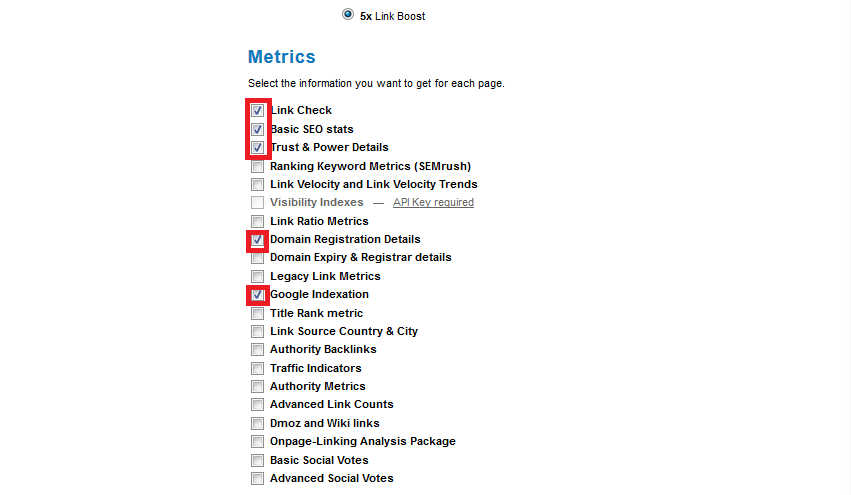
Task: Enable Ranking Keyword Metrics (SEMrush) checkbox
Action: coord(258,166)
